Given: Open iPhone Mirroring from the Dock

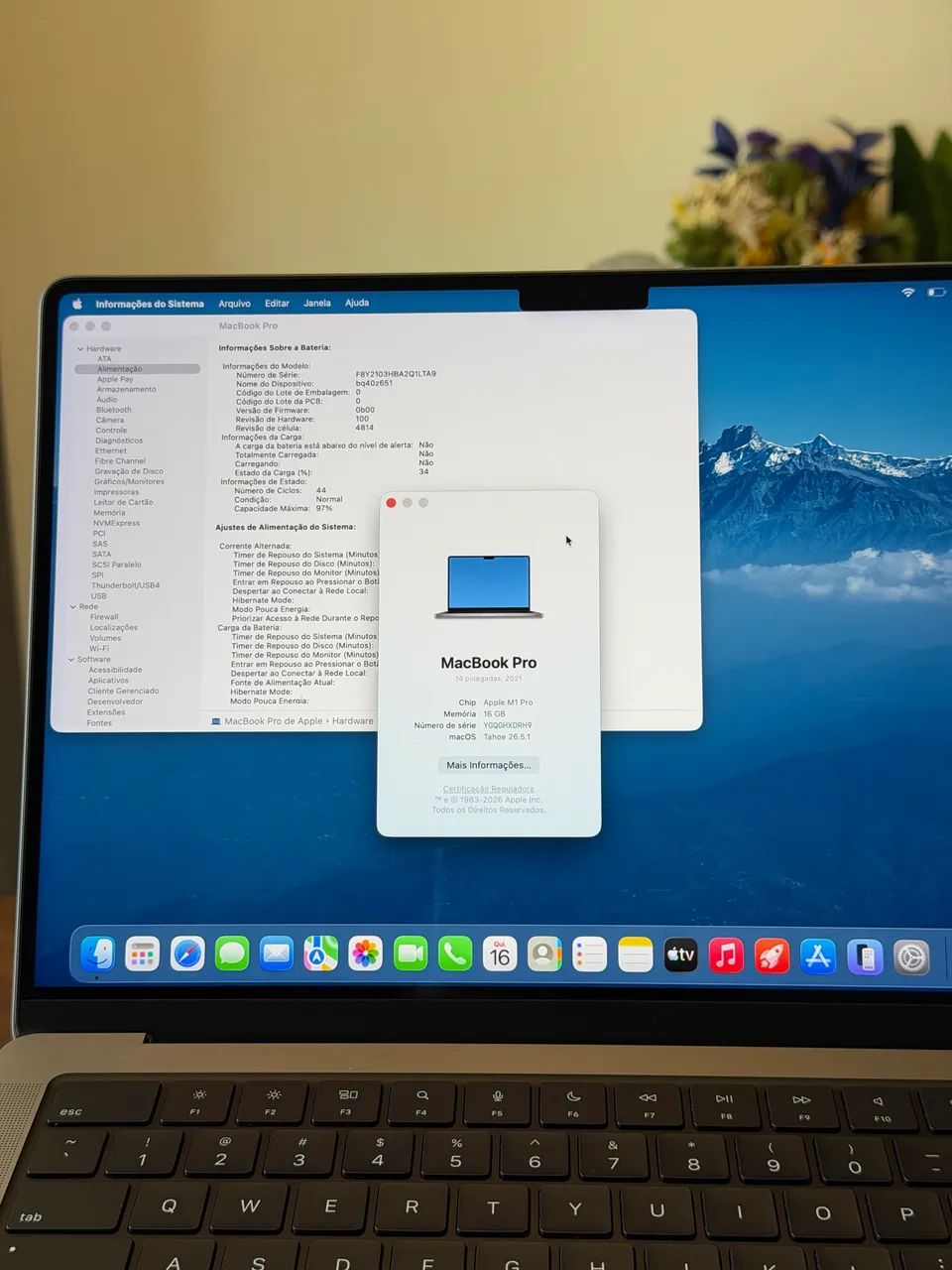Looking at the screenshot, I should tap(865, 957).
